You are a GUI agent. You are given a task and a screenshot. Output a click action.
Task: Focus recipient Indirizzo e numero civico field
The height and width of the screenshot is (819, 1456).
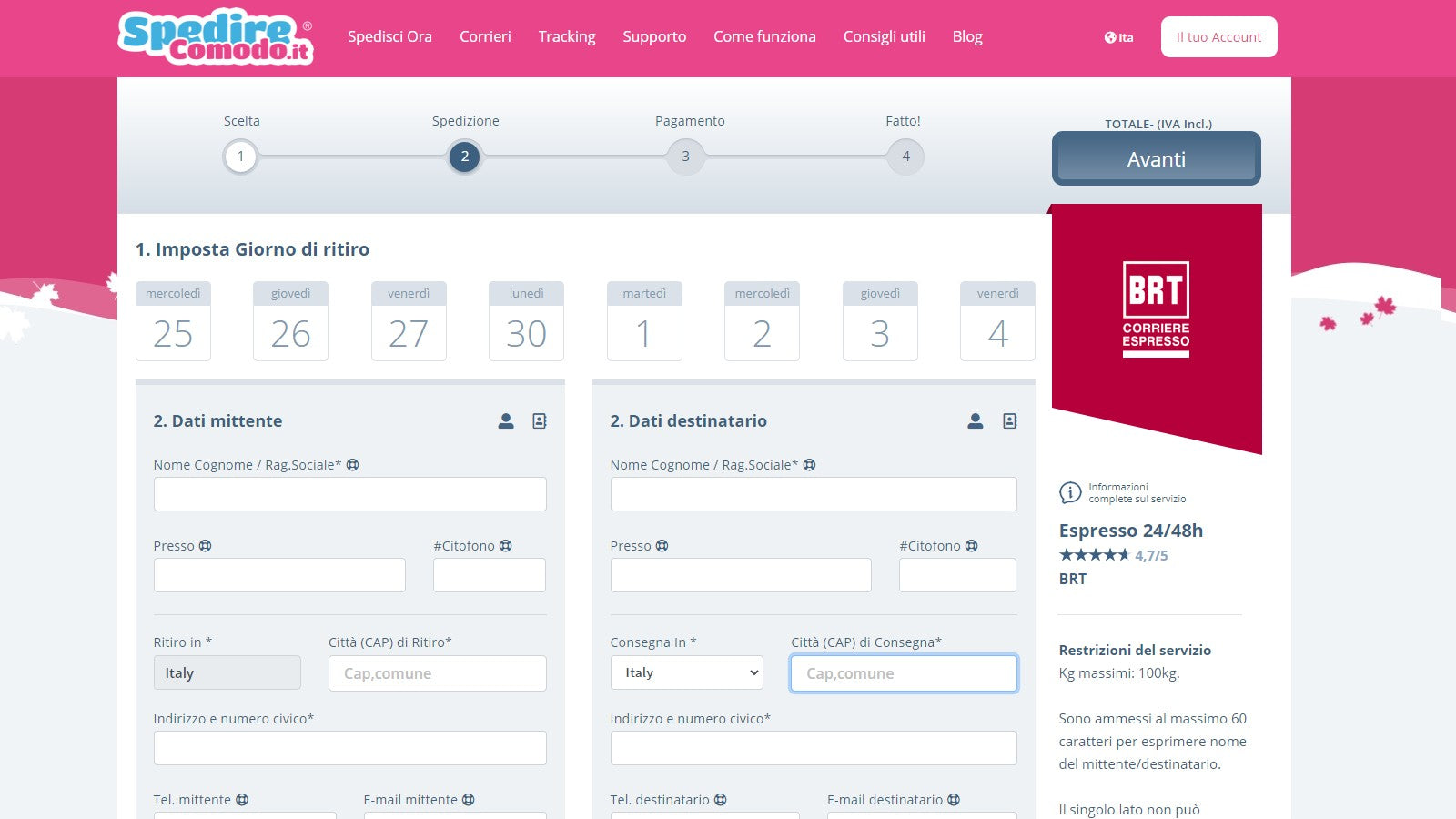click(x=814, y=748)
